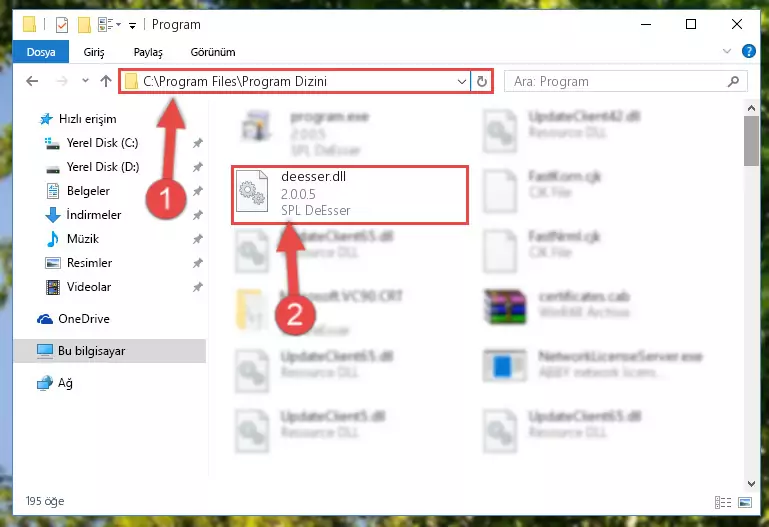Click the vertical scrollbar thumb
The width and height of the screenshot is (769, 527).
(x=751, y=141)
